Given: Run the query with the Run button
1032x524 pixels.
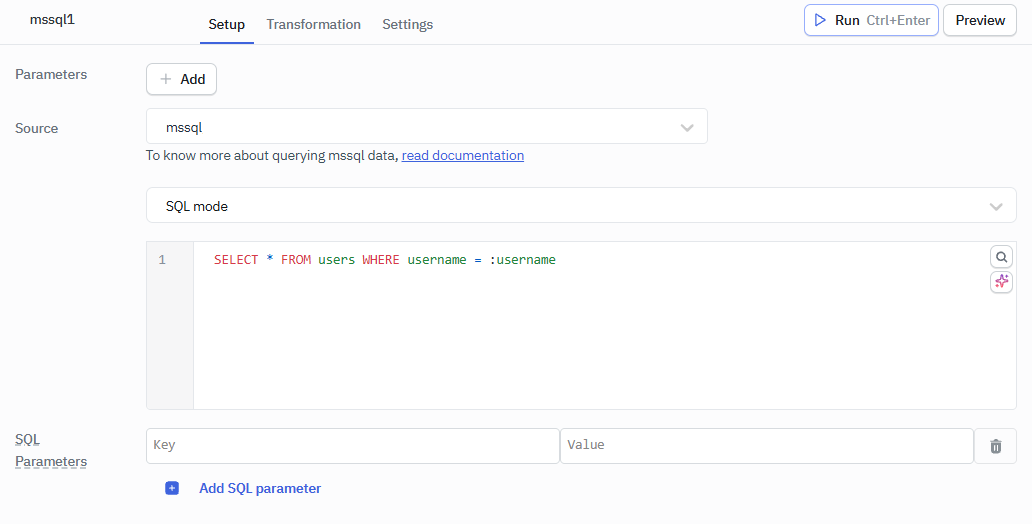Looking at the screenshot, I should (x=870, y=20).
